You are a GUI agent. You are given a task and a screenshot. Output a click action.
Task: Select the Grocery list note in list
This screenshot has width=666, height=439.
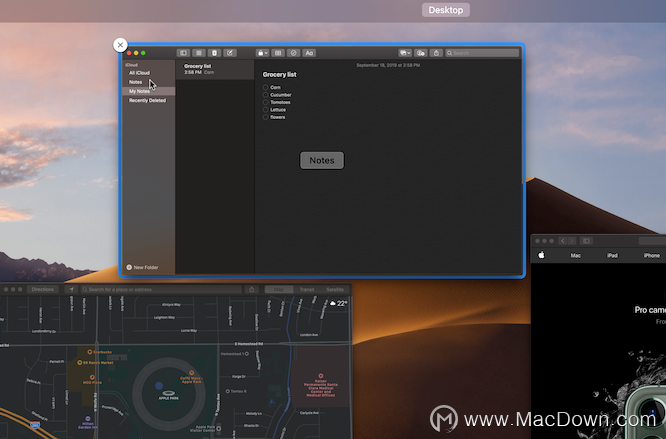(x=215, y=69)
